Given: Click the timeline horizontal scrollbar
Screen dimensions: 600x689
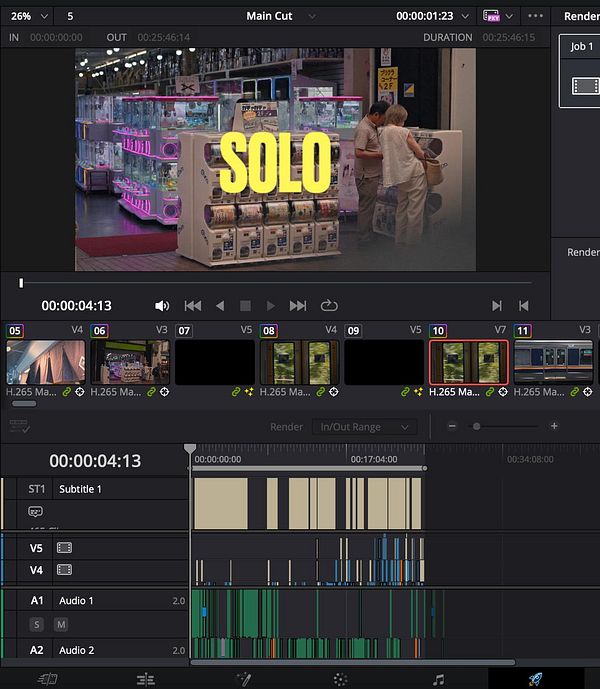Looking at the screenshot, I should 353,662.
